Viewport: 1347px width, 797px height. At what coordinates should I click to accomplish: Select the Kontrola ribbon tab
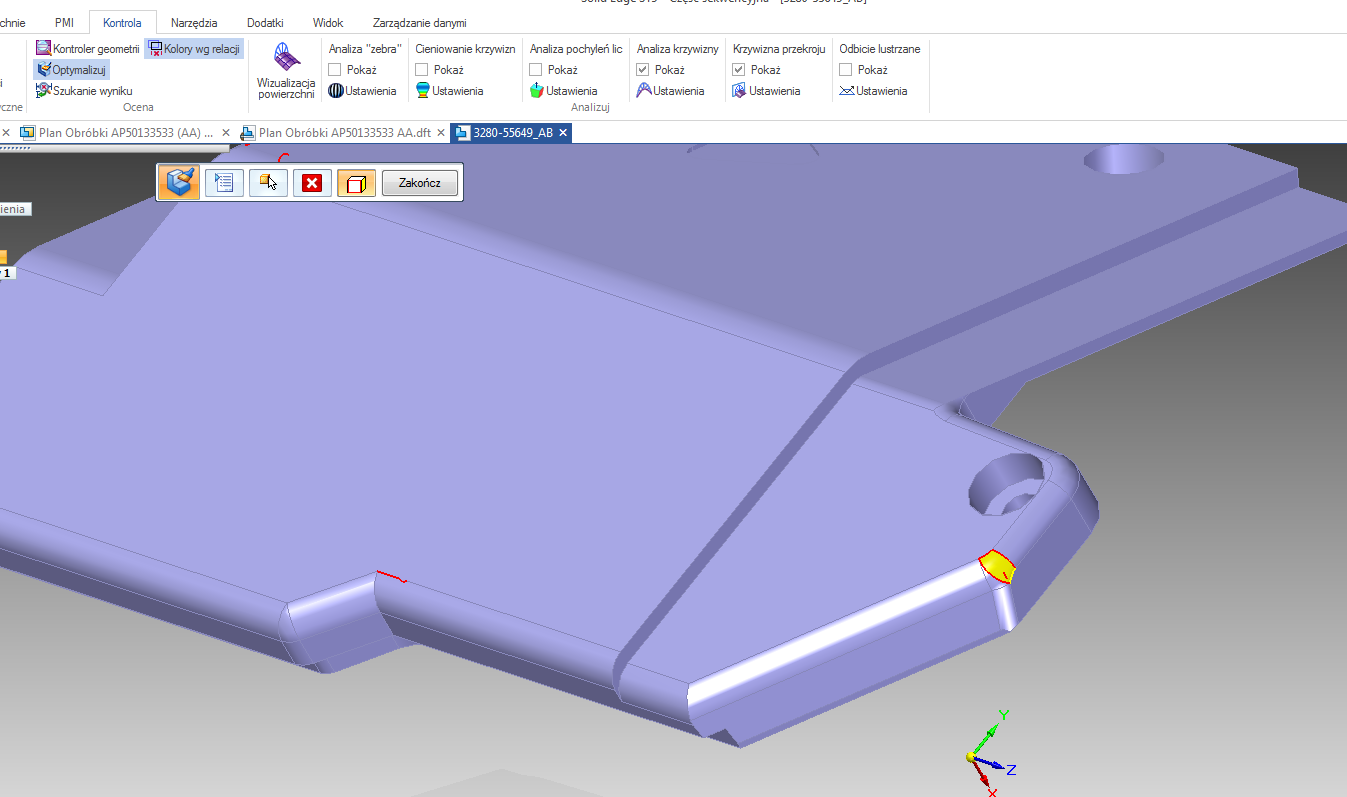(123, 22)
